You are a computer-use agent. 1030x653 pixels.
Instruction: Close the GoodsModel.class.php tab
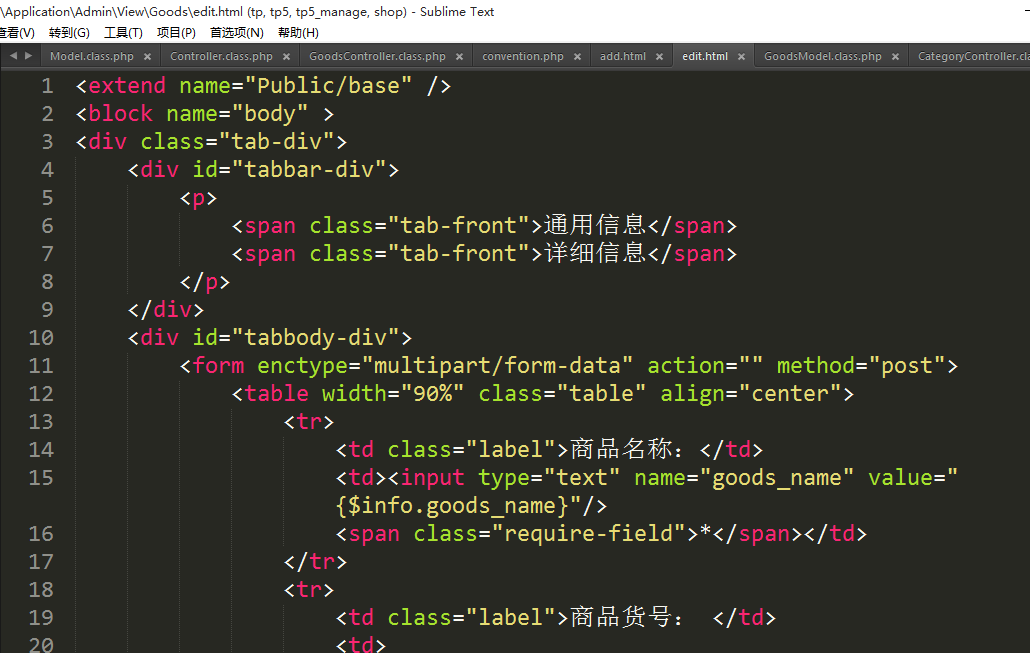[895, 57]
